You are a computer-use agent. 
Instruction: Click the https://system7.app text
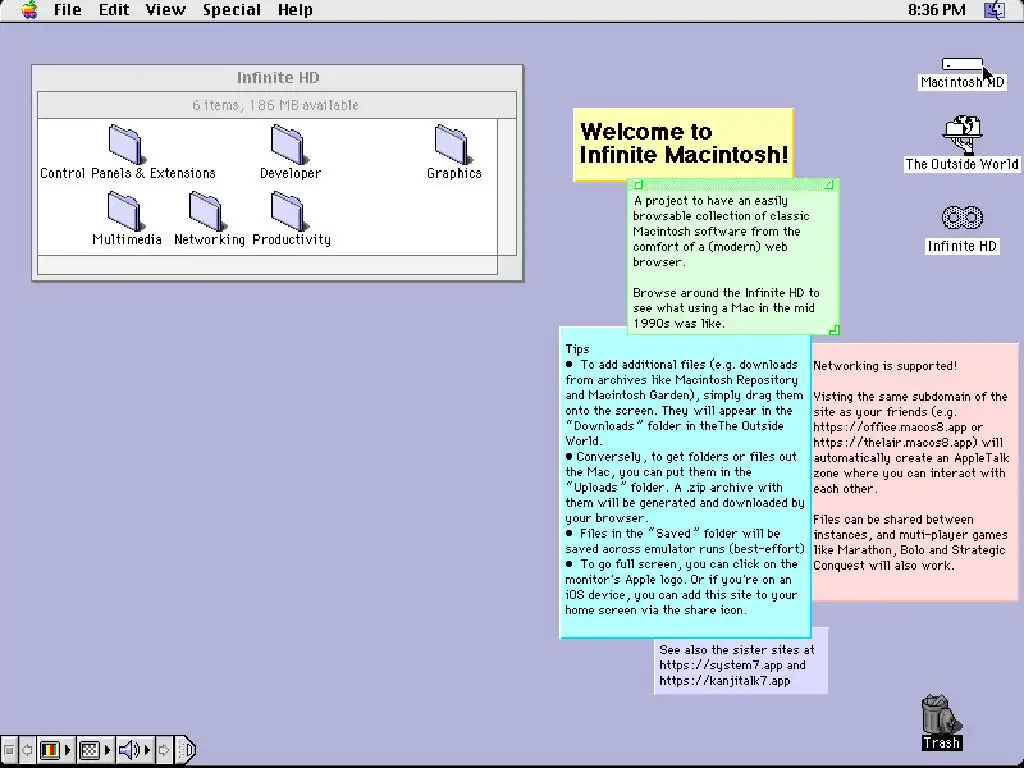[x=721, y=665]
